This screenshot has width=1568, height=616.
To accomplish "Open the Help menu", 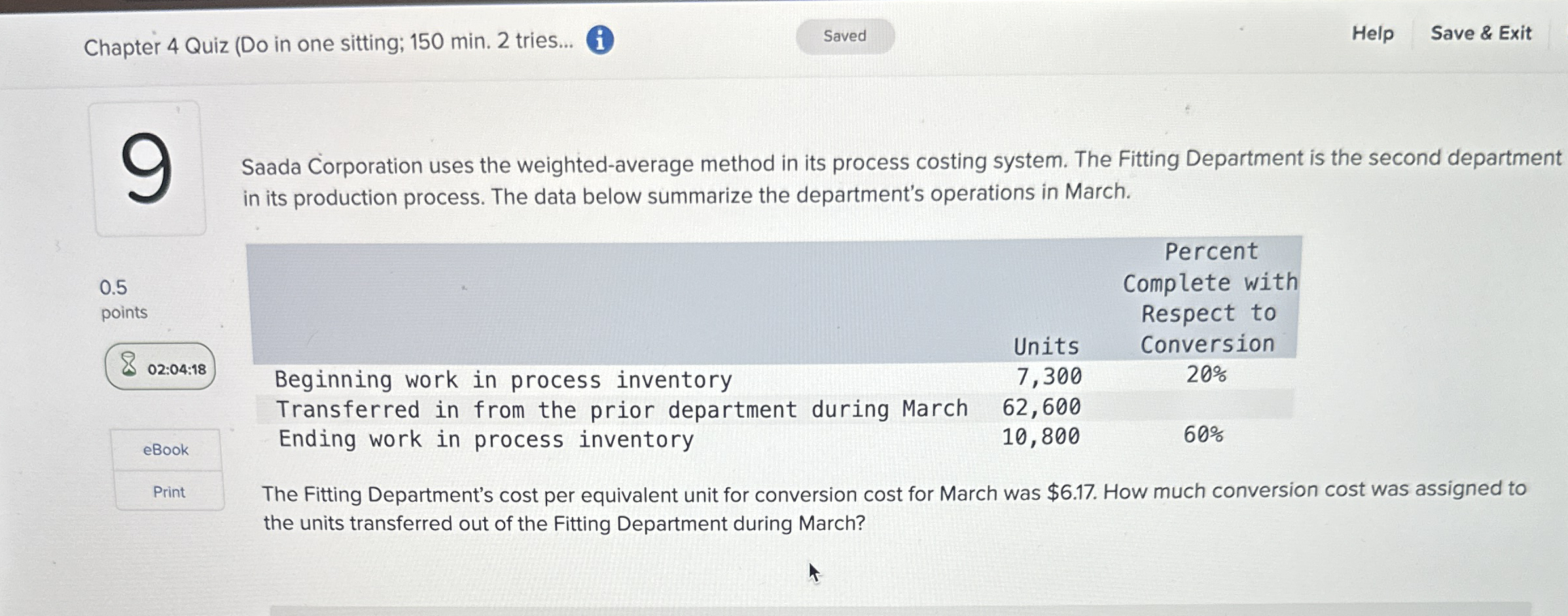I will [1373, 35].
